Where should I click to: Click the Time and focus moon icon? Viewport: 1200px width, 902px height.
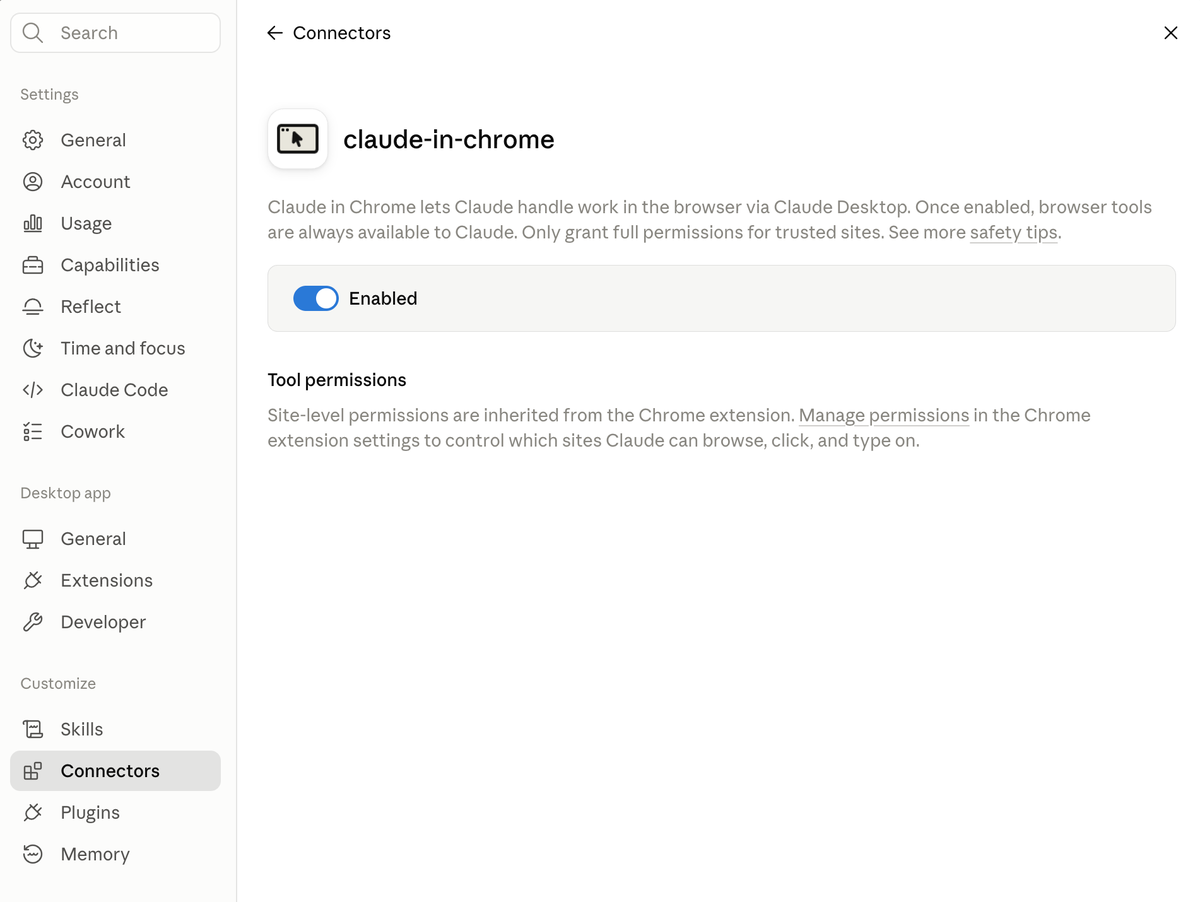click(33, 348)
